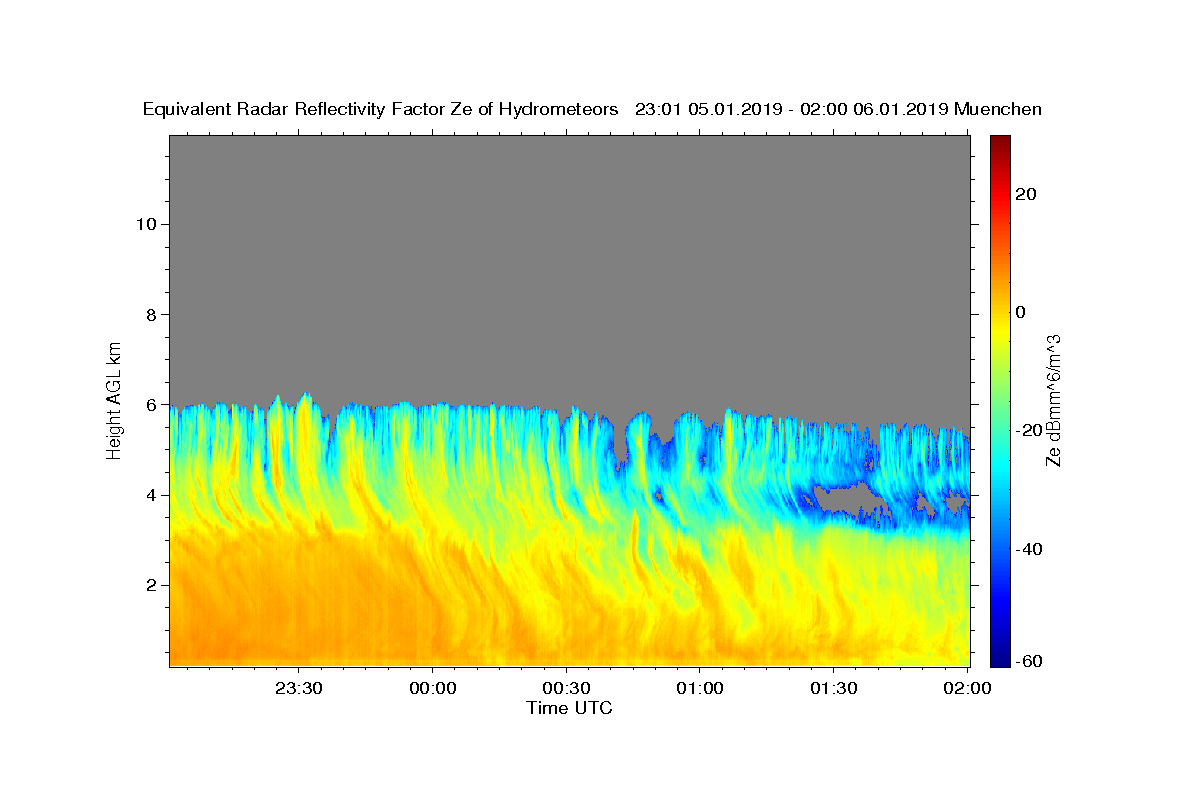The height and width of the screenshot is (800, 1200).
Task: Click the date range '23:01 05.01.2019 - 02:00 06.01.2019'
Action: click(792, 110)
